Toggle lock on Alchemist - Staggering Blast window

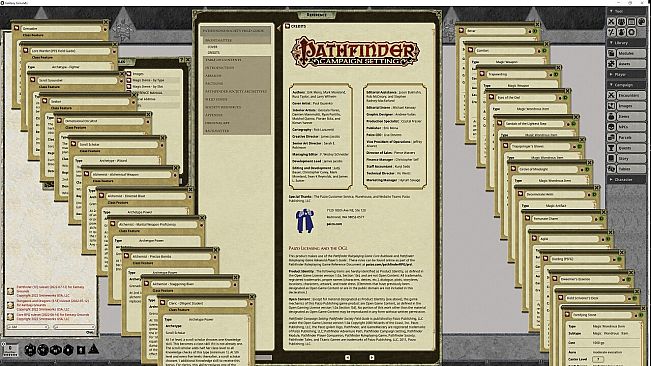click(234, 284)
